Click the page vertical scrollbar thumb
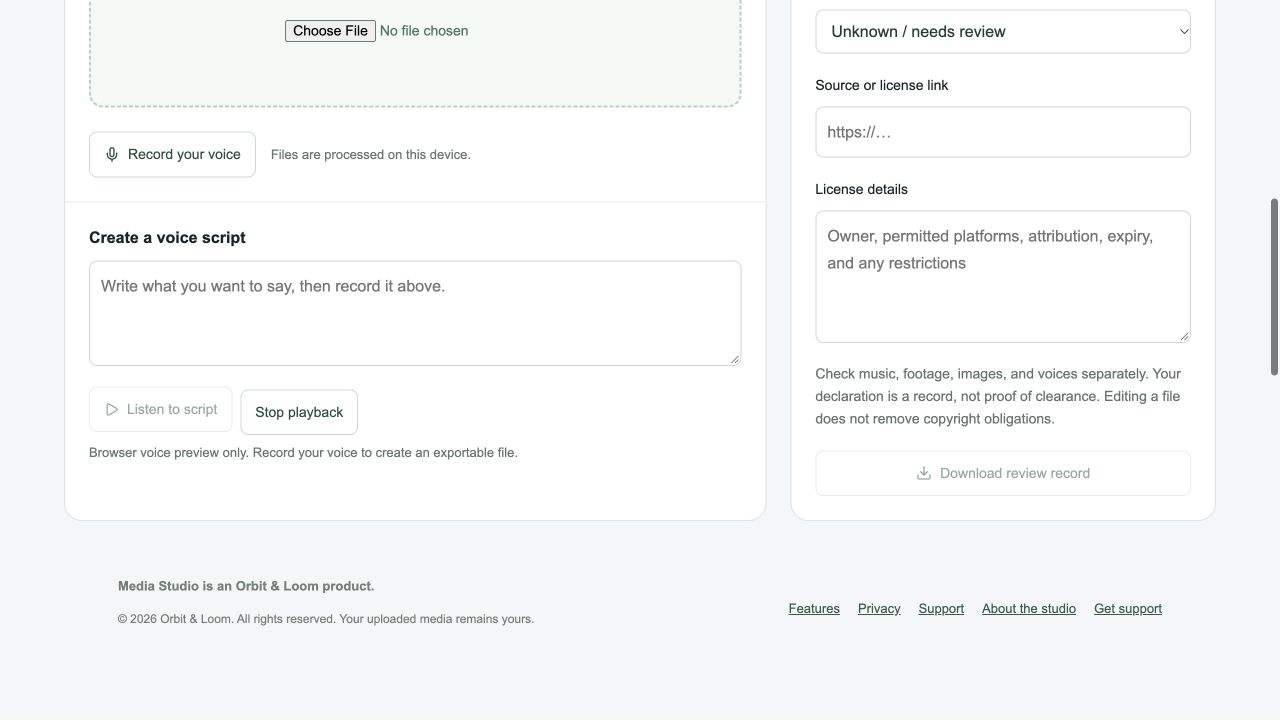The height and width of the screenshot is (720, 1280). coord(1274,287)
